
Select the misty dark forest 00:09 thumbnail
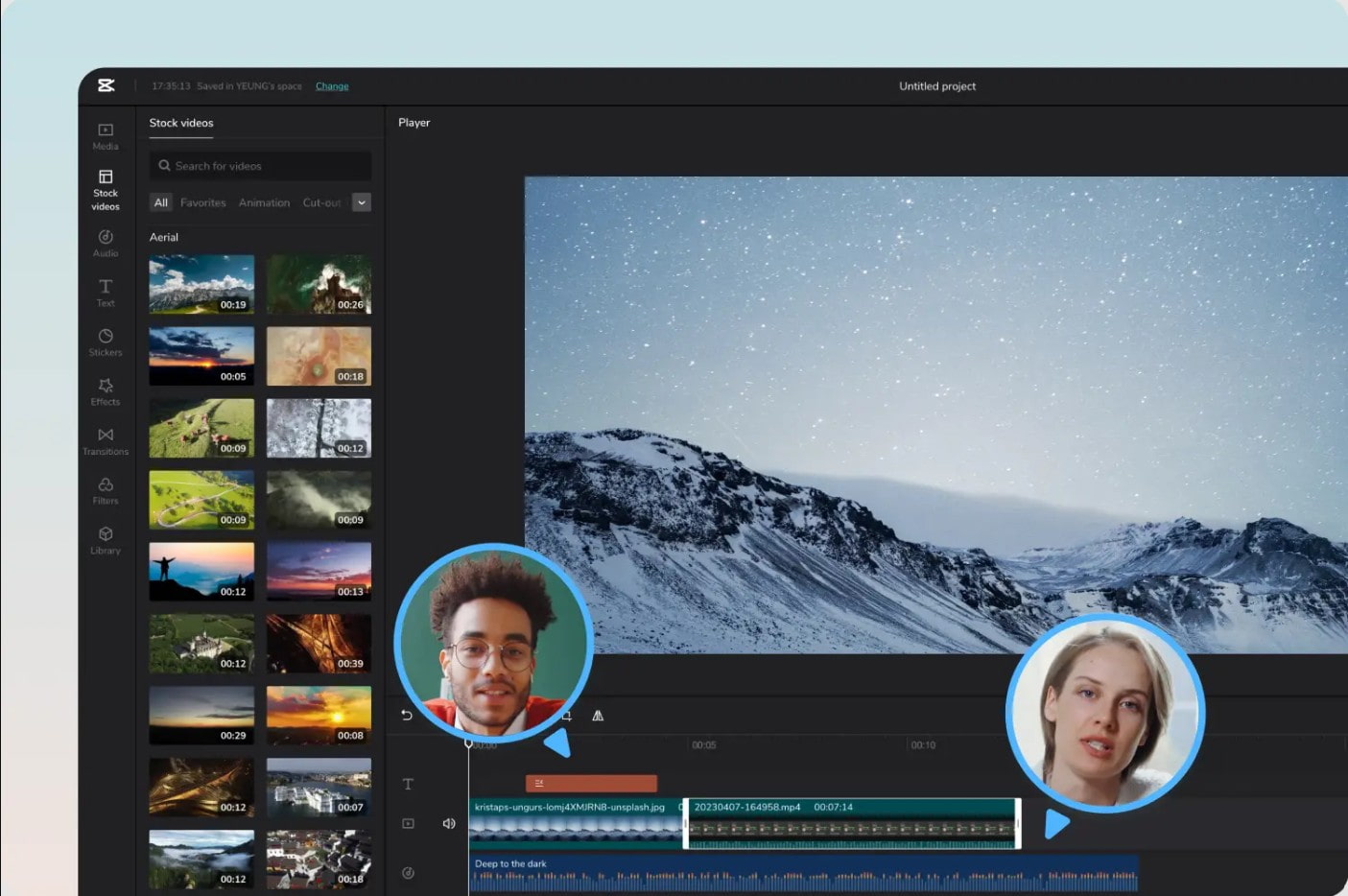(x=319, y=500)
